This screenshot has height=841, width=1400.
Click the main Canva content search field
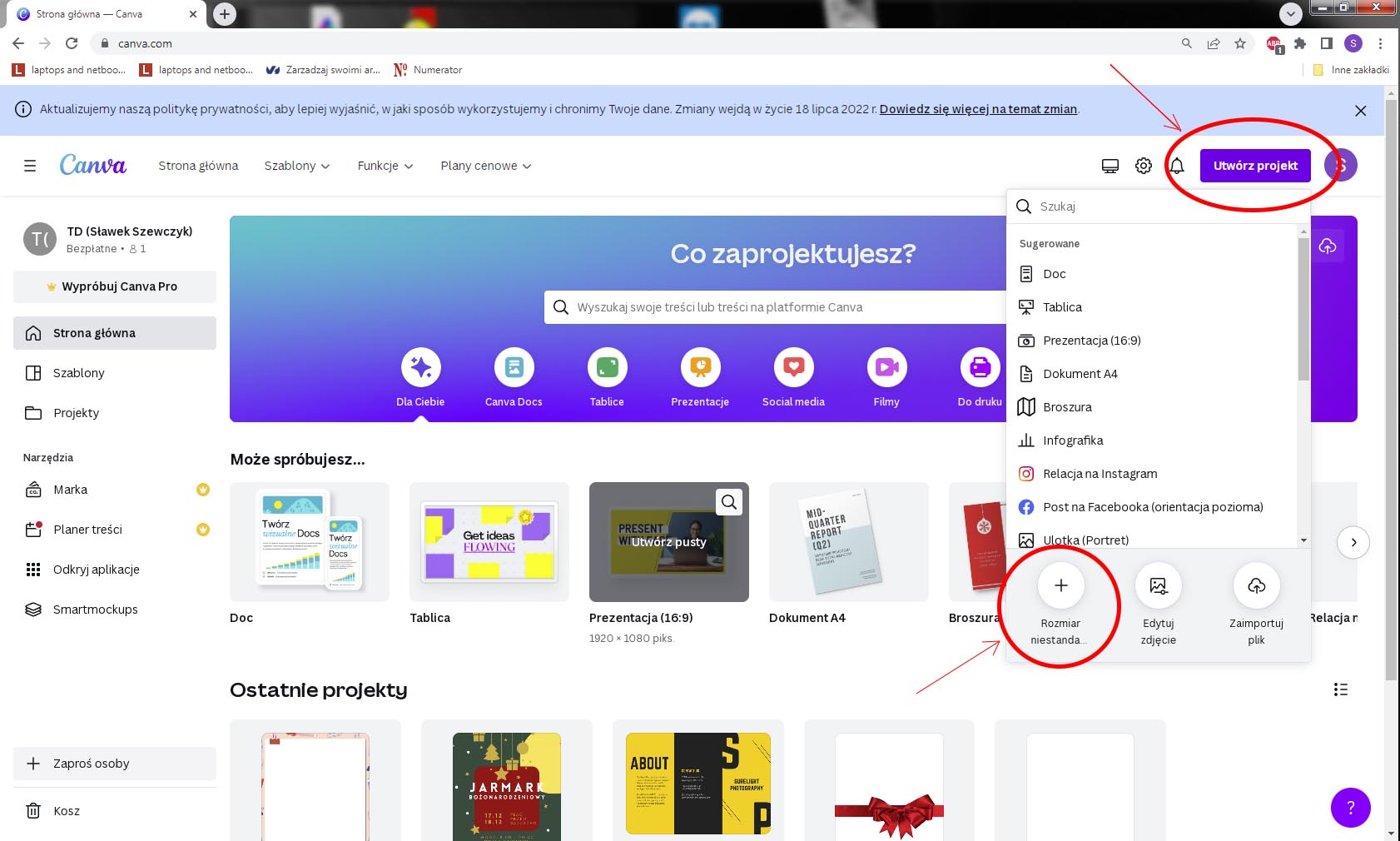pyautogui.click(x=776, y=307)
